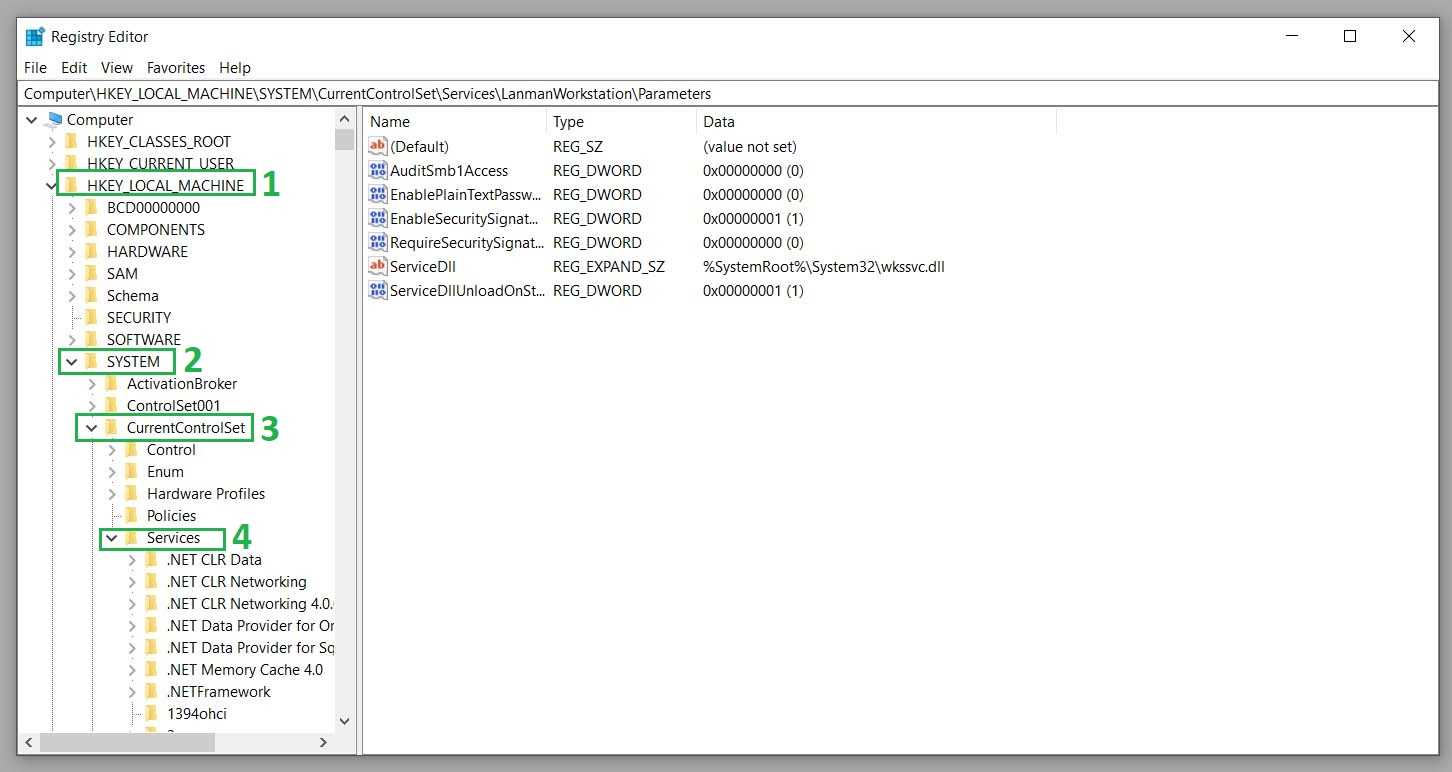The image size is (1452, 772).
Task: Expand the ActivationBroker key
Action: coord(92,384)
